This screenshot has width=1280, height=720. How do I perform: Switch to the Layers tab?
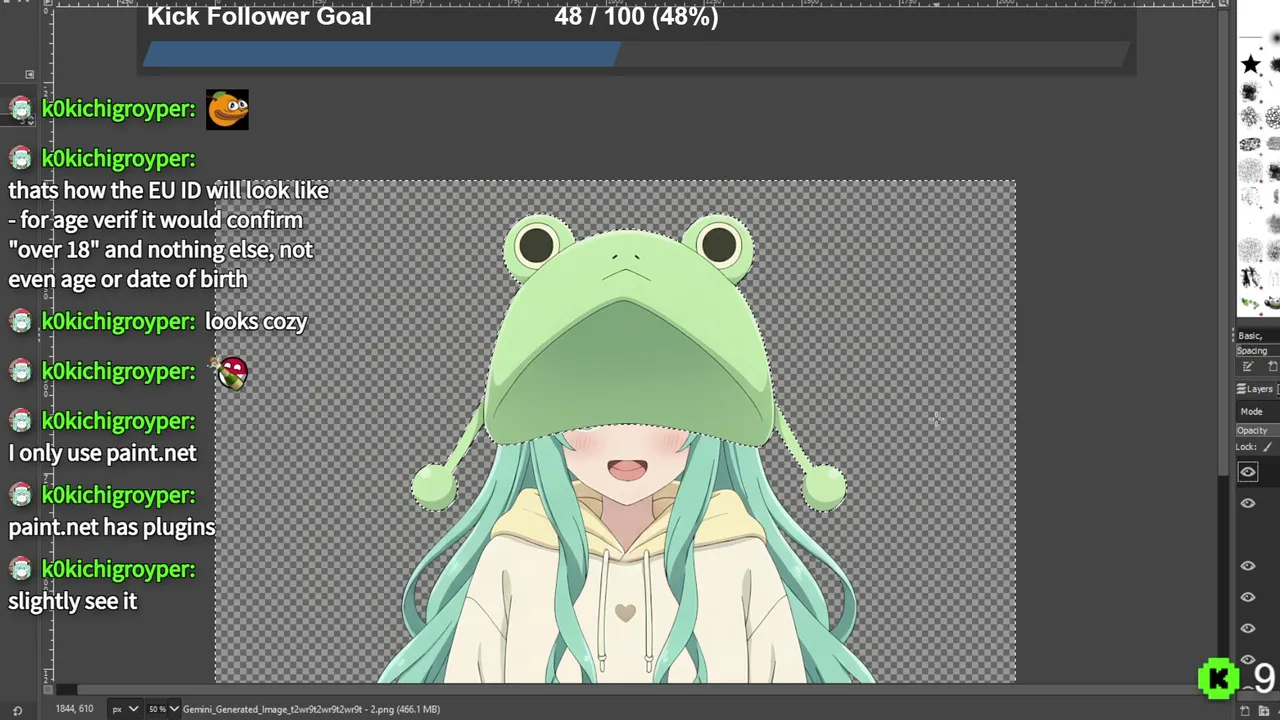point(1256,389)
